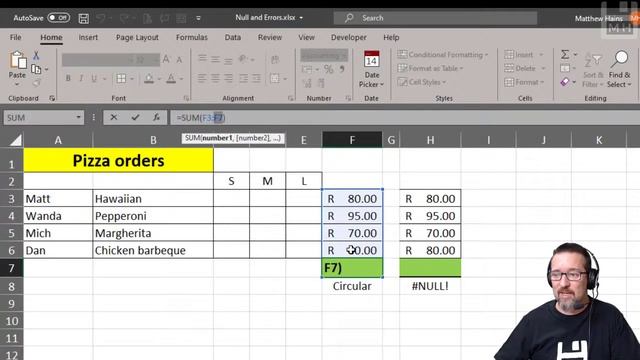Center text horizontally in the Alignment group
640x360 pixels.
[216, 78]
